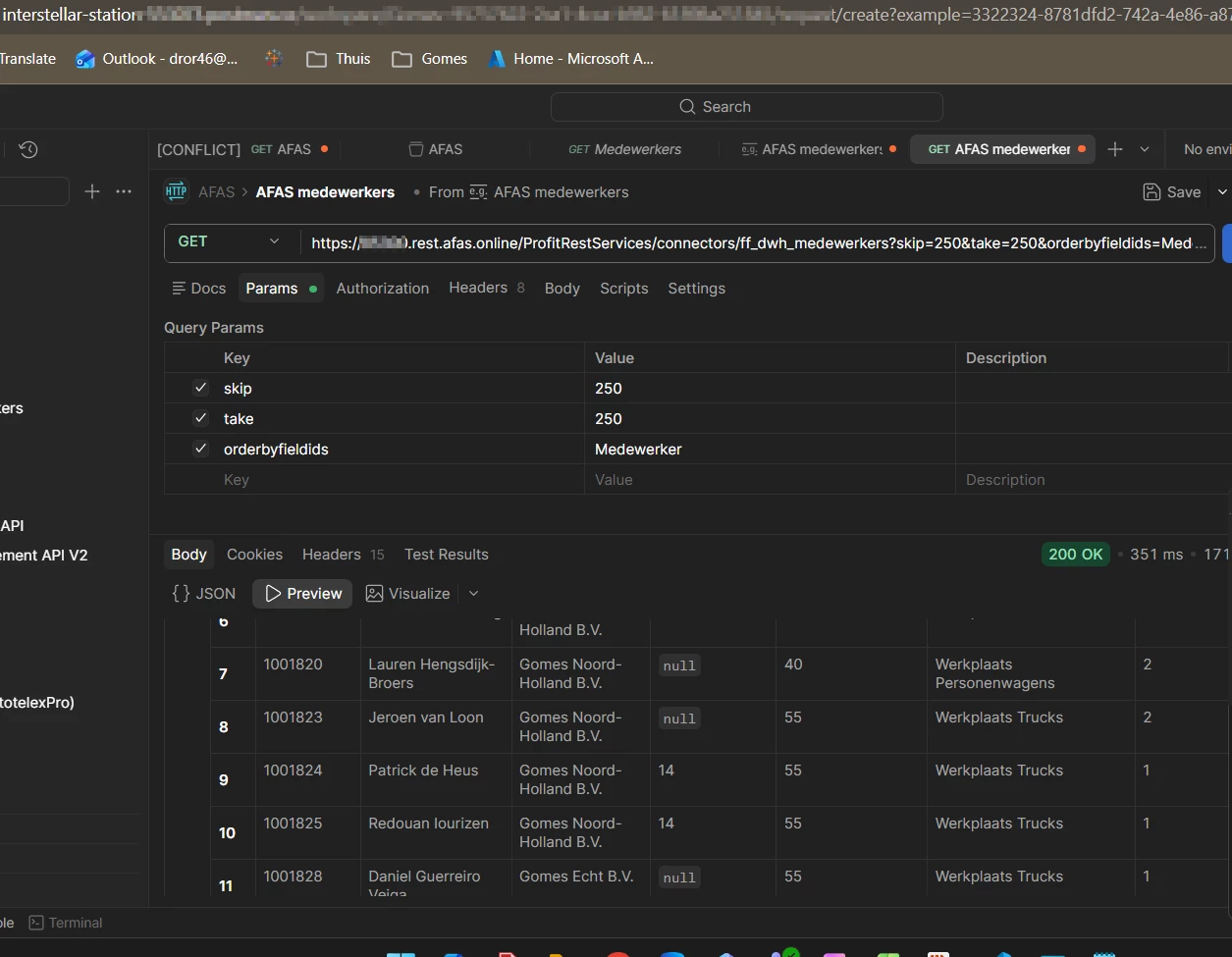1232x957 pixels.
Task: Click the HTTP request icon beside AFAS breadcrumb
Action: pyautogui.click(x=176, y=192)
